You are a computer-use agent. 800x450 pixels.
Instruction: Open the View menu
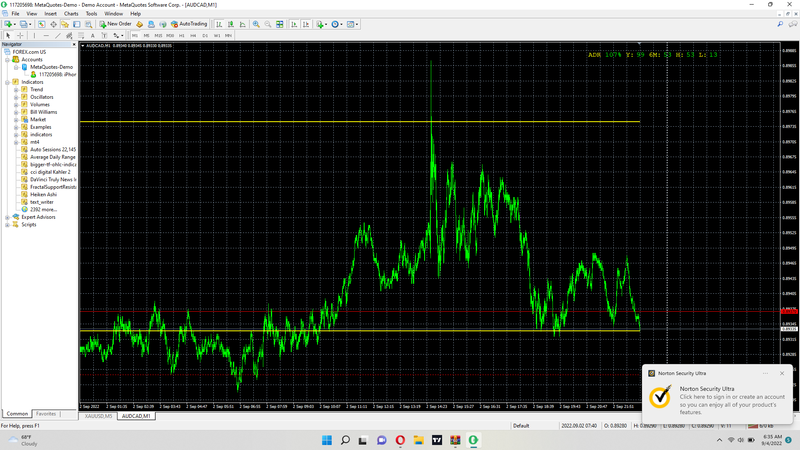click(32, 14)
